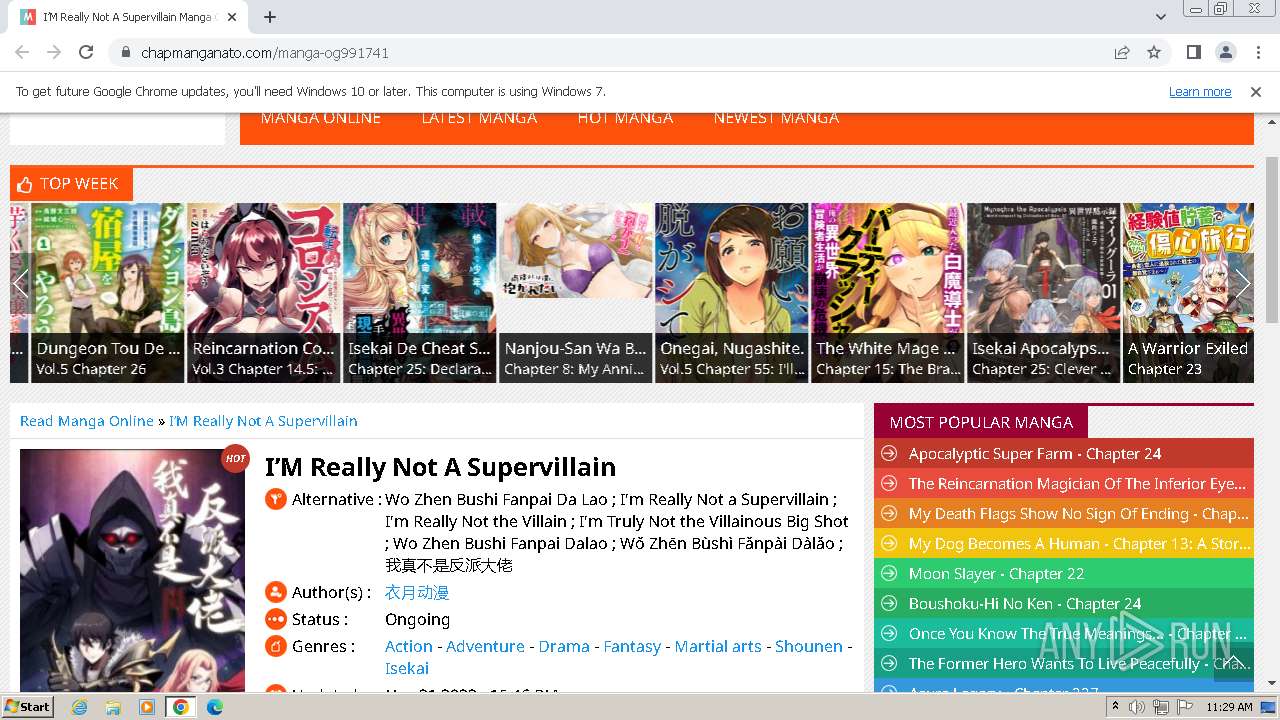Open Isekai Apocalyps... thumbnail

point(1043,292)
